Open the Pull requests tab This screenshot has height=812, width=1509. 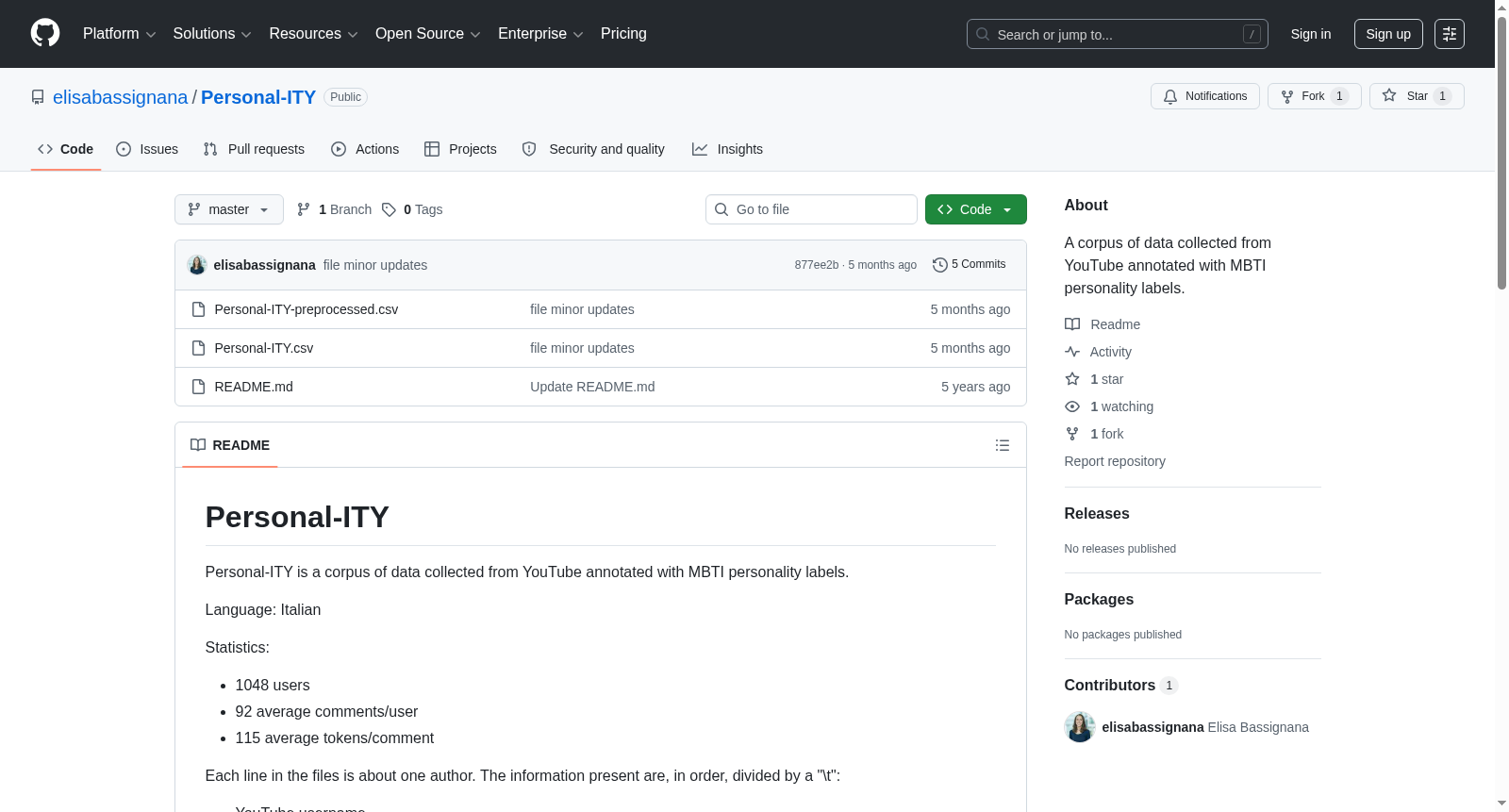pos(254,149)
